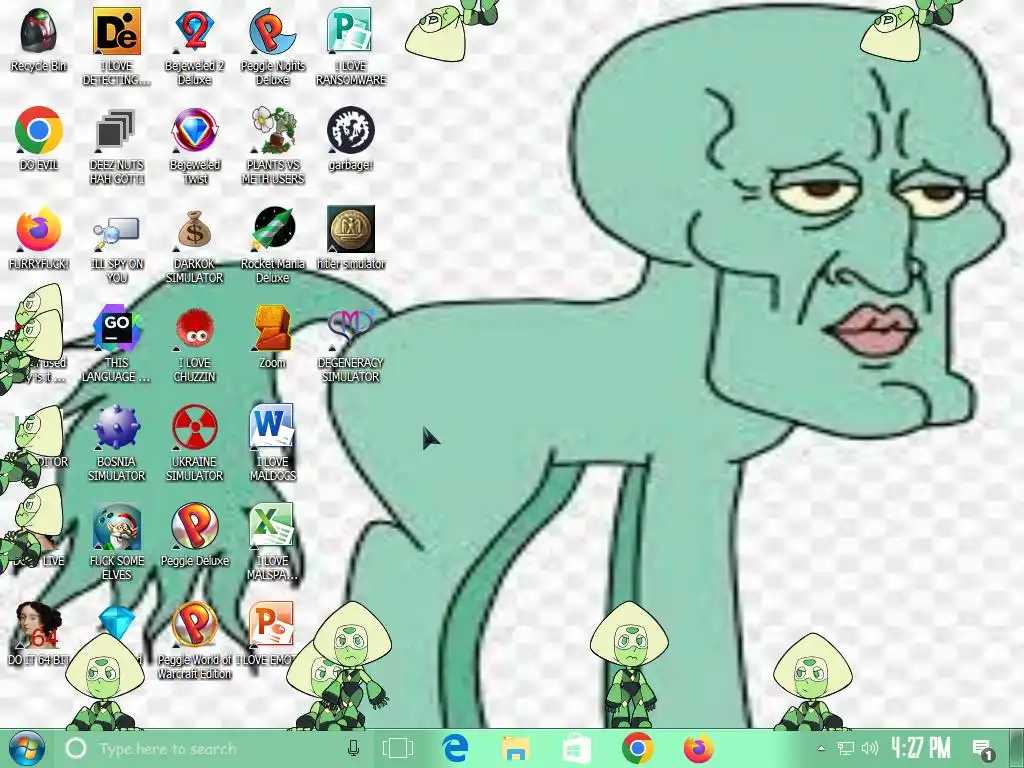
Task: Launch the Bejeweled Twist shortcut
Action: tap(194, 130)
